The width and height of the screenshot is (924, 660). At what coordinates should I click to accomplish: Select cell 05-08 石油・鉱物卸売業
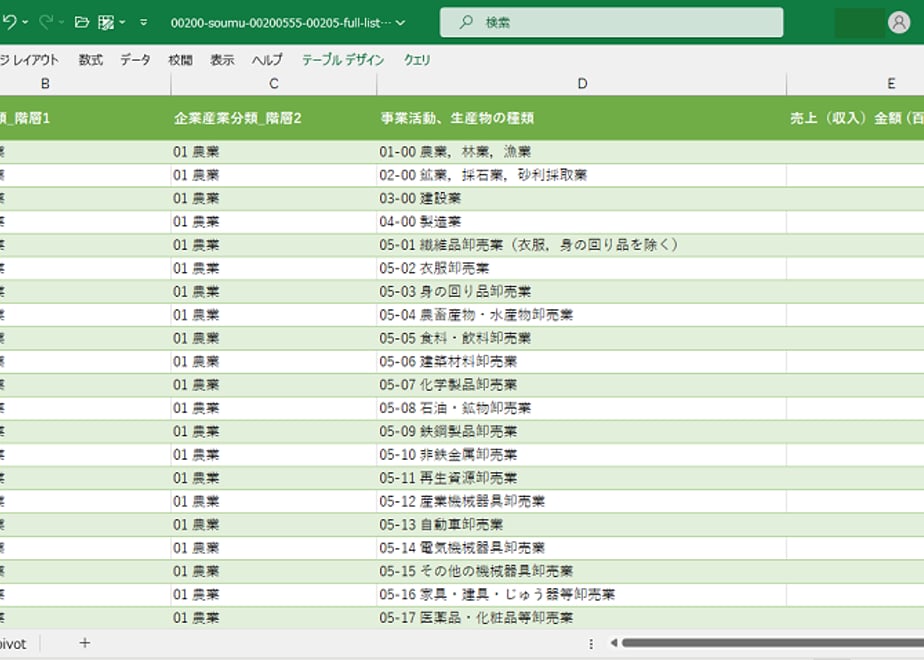coord(582,408)
